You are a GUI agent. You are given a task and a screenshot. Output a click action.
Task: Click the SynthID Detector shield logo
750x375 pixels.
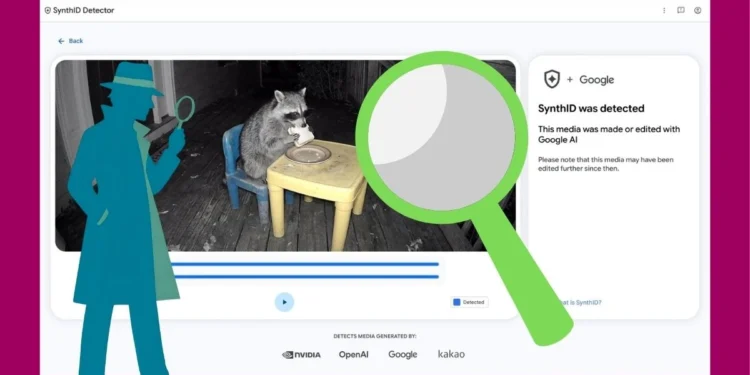point(47,11)
